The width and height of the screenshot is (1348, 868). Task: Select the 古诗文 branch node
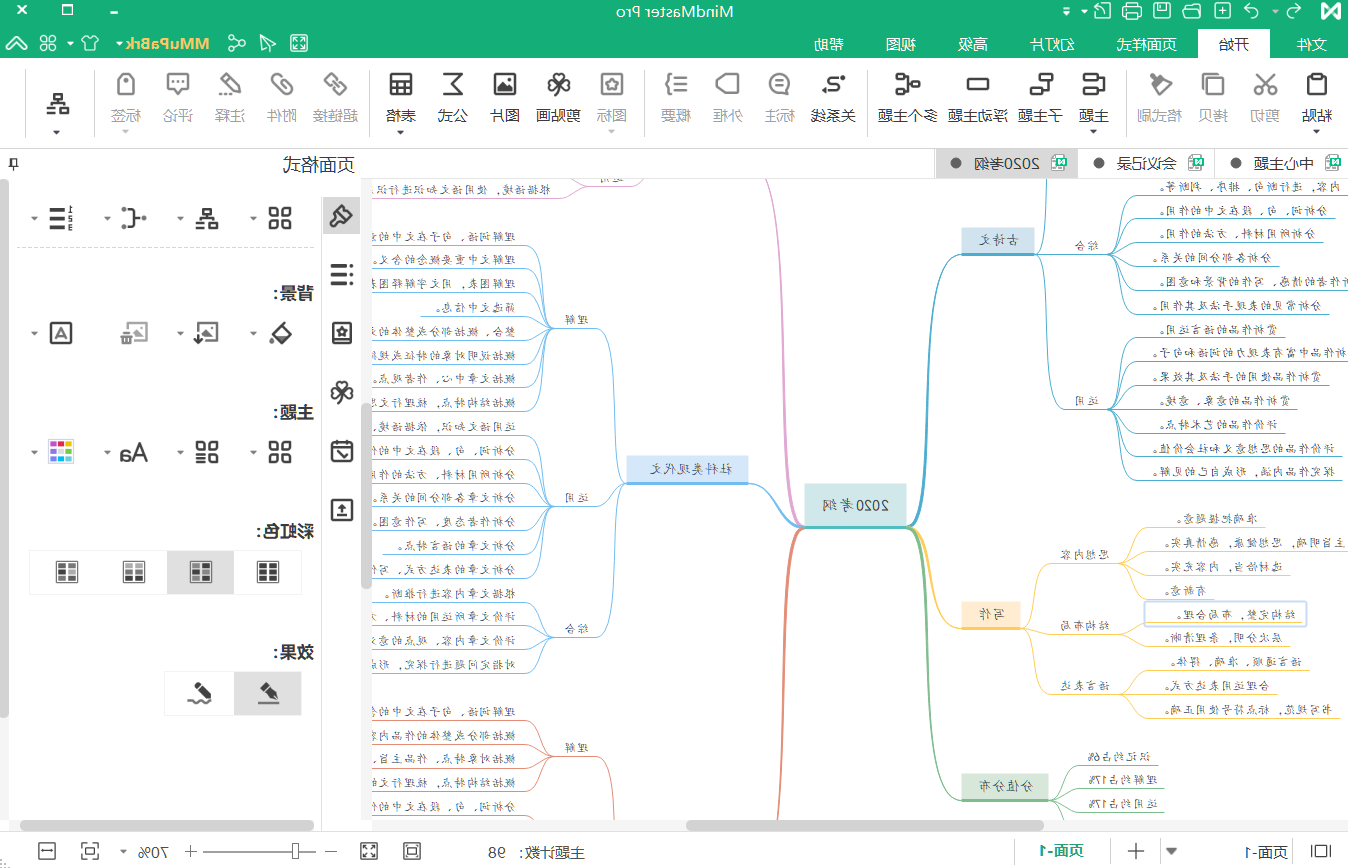pyautogui.click(x=998, y=241)
